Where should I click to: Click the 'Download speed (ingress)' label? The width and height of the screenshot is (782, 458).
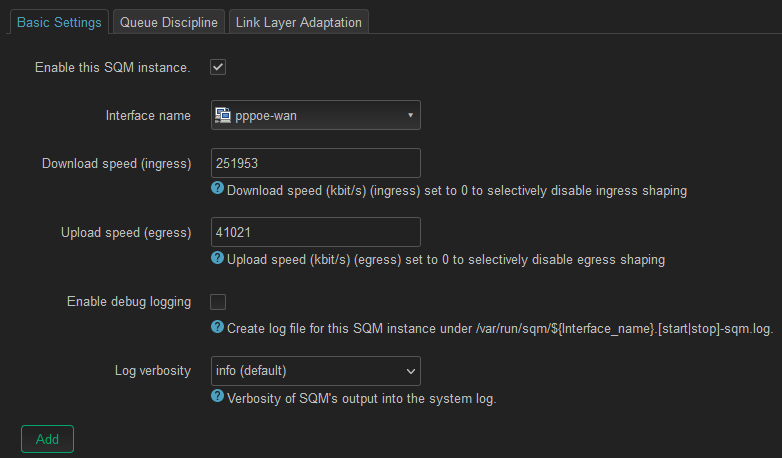pos(117,164)
